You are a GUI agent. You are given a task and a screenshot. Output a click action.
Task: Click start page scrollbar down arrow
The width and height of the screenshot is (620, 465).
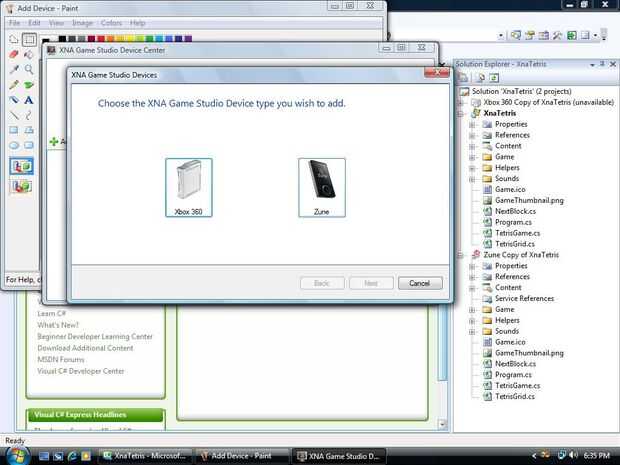(442, 425)
